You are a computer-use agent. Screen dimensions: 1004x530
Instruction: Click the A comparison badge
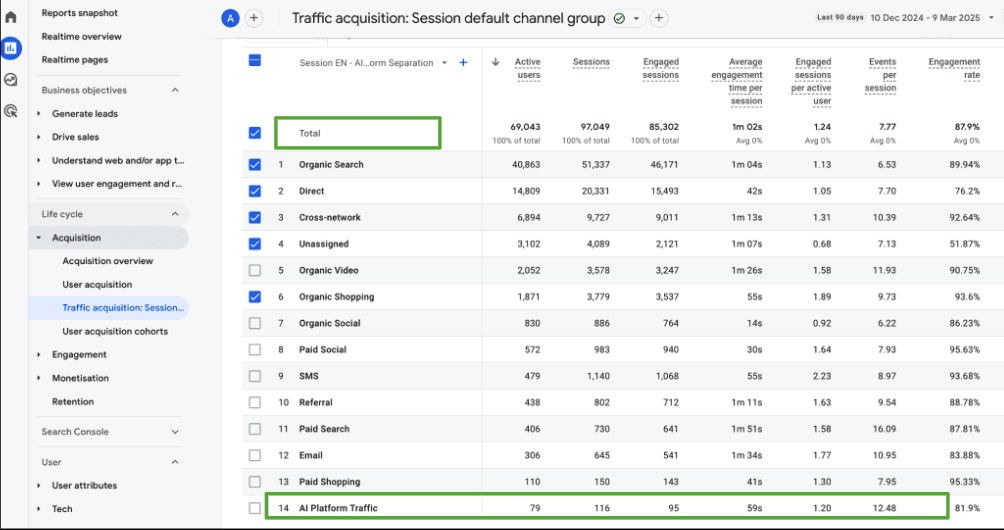(x=231, y=18)
